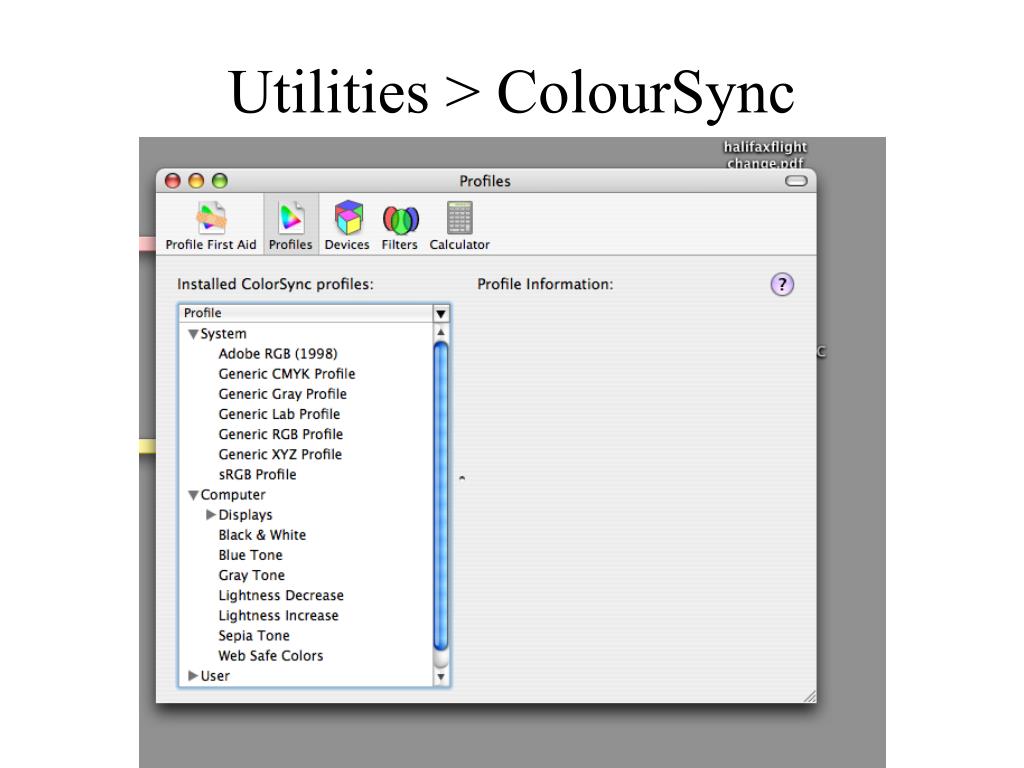1024x768 pixels.
Task: Click the split pane divider handle
Action: (x=462, y=479)
